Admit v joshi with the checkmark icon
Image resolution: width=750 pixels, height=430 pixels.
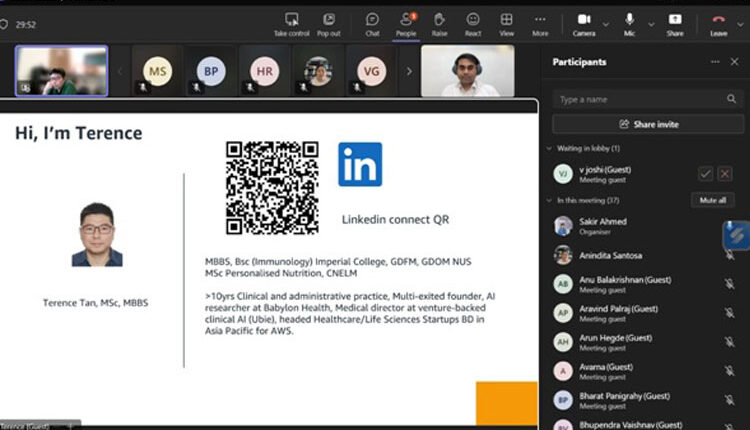[705, 174]
